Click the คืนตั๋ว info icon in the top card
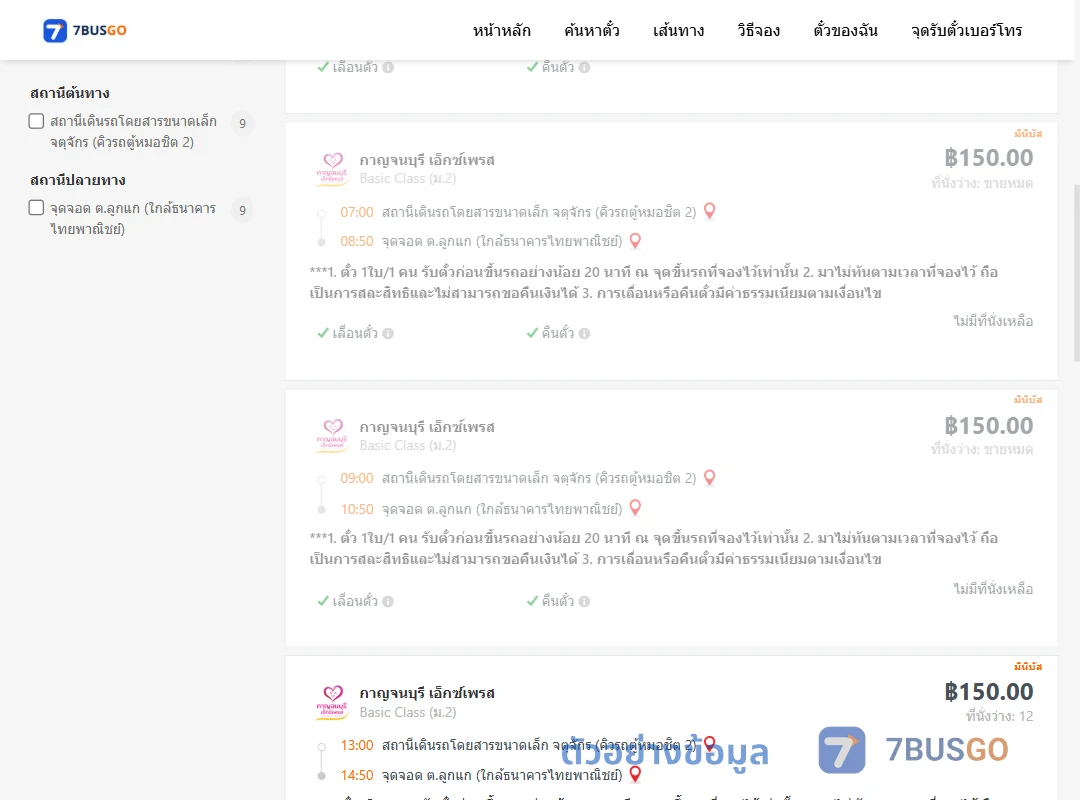Screen dimensions: 1080x800 tap(585, 68)
